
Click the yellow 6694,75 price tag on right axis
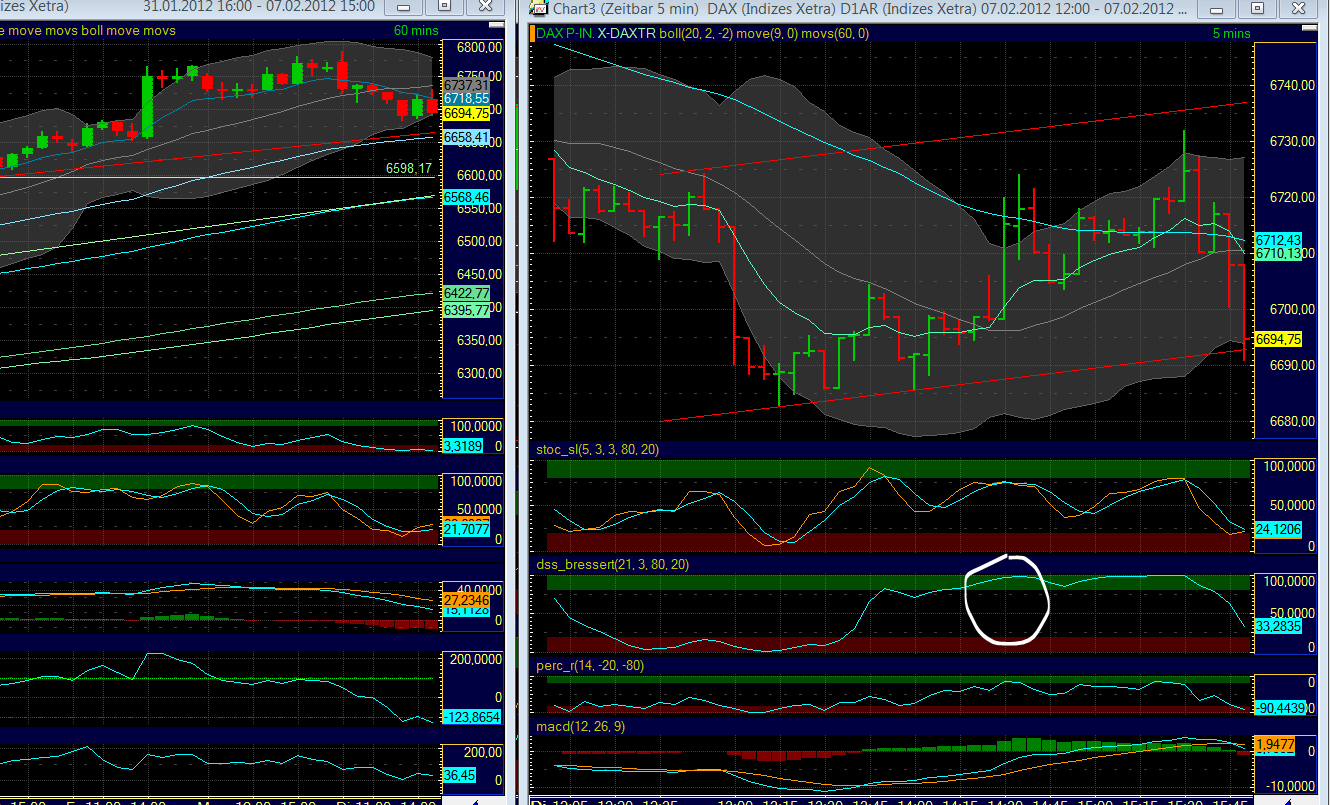[1280, 340]
